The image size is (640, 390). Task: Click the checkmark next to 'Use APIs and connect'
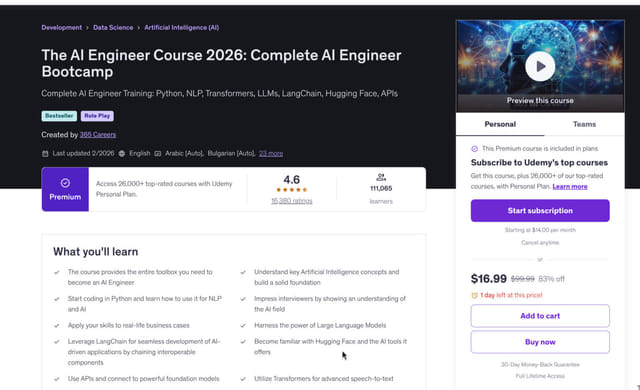click(x=57, y=379)
